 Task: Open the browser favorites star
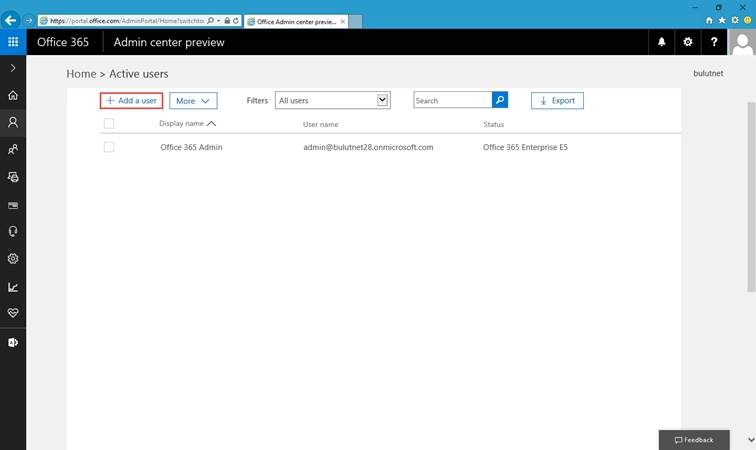coord(722,20)
